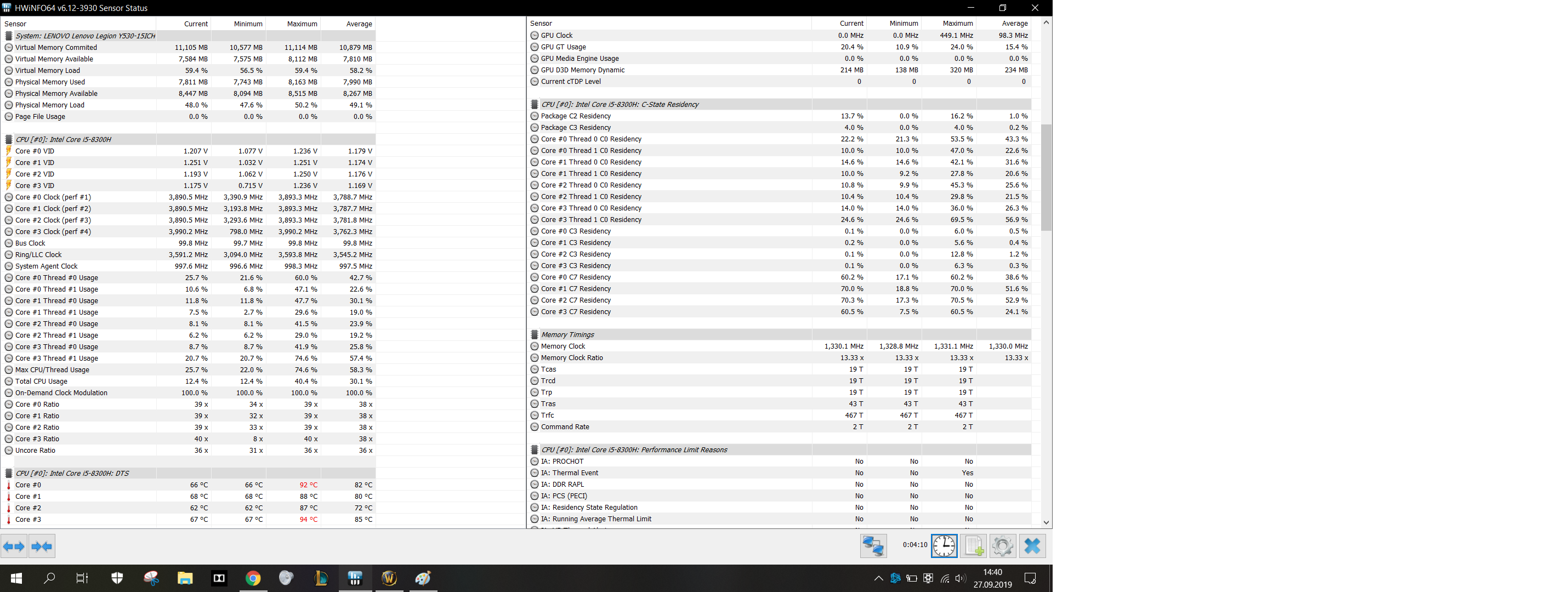
Task: Click the lightning icon beside Core #0 VID
Action: [9, 151]
